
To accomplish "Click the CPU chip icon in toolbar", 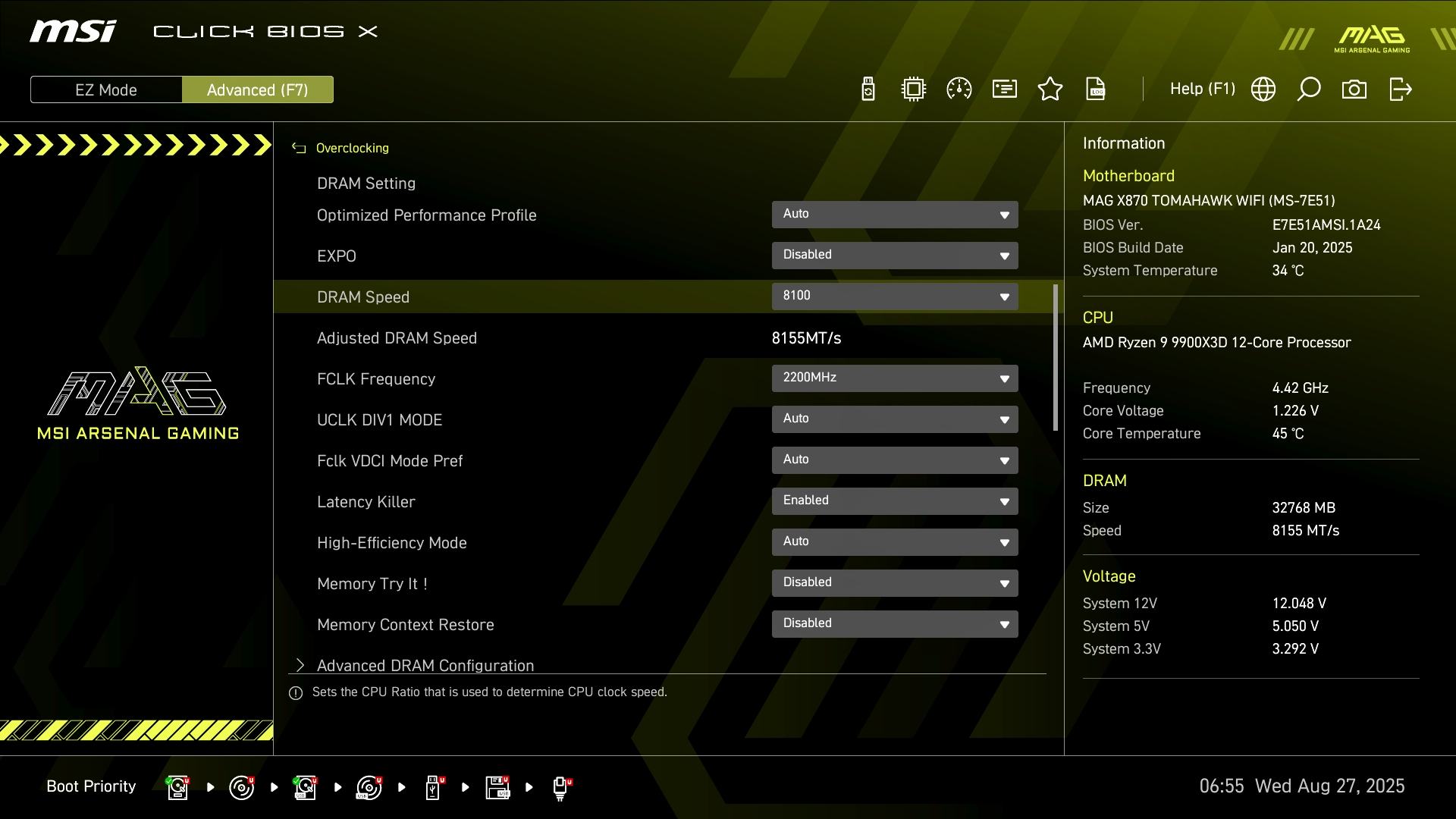I will pyautogui.click(x=914, y=89).
